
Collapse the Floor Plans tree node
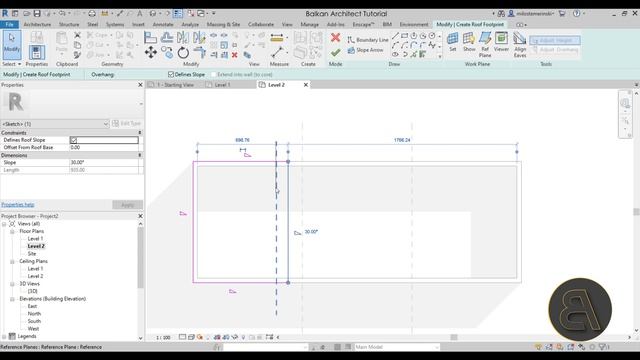coord(12,231)
